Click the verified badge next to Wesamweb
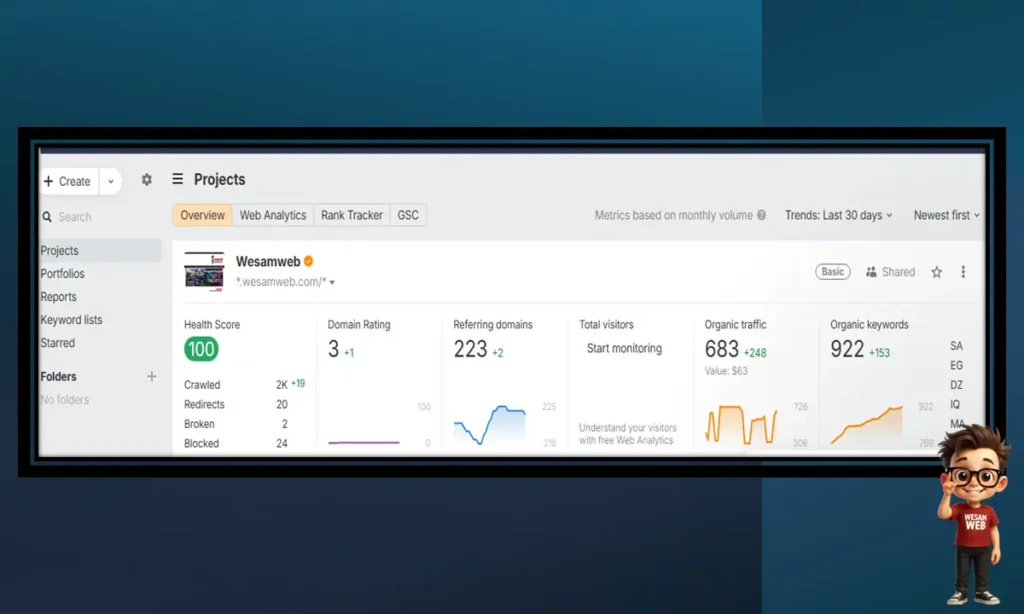 pyautogui.click(x=309, y=262)
